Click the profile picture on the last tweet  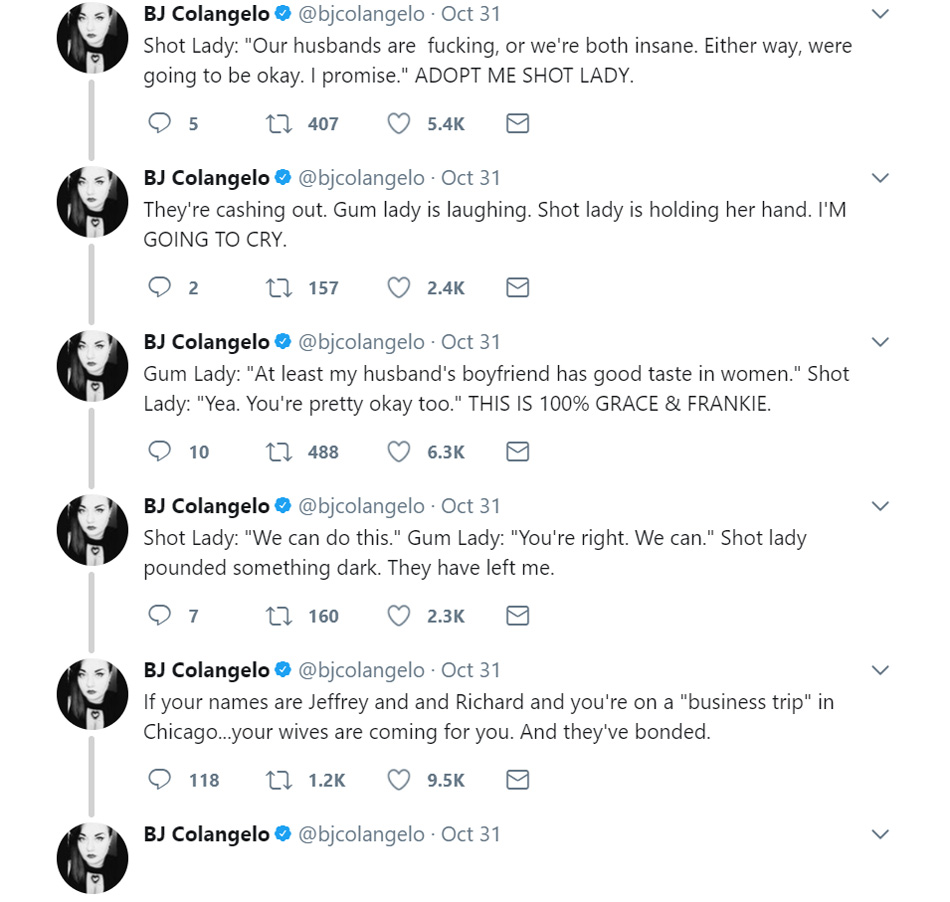tap(93, 858)
